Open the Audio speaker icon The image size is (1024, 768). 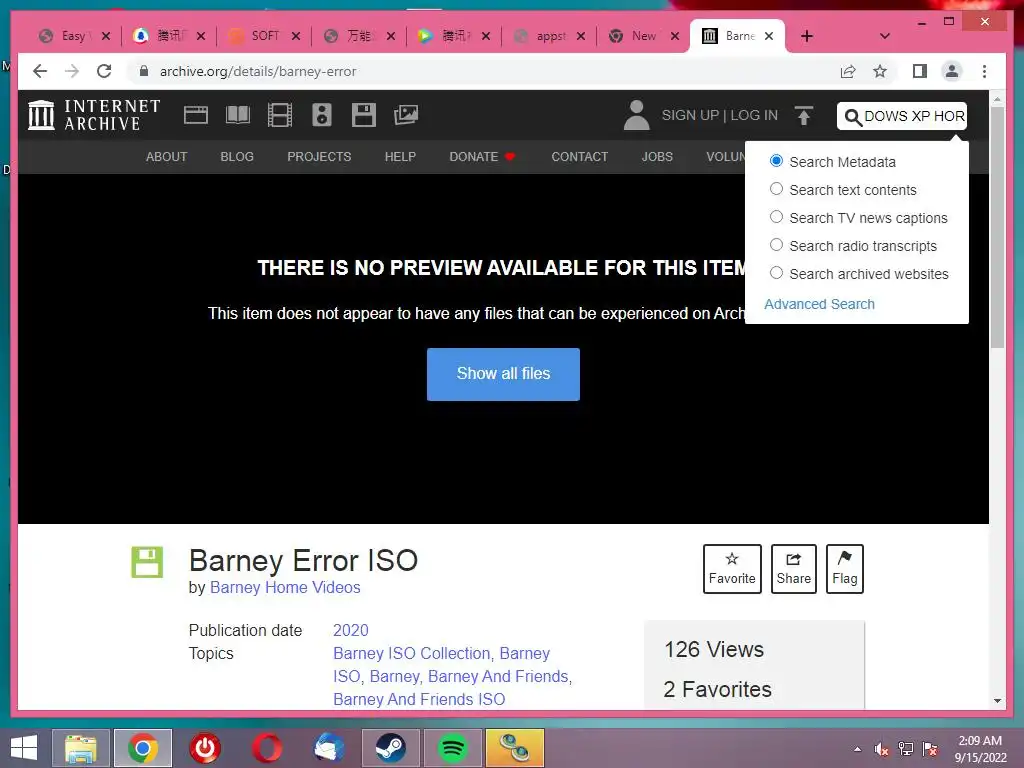click(x=321, y=116)
